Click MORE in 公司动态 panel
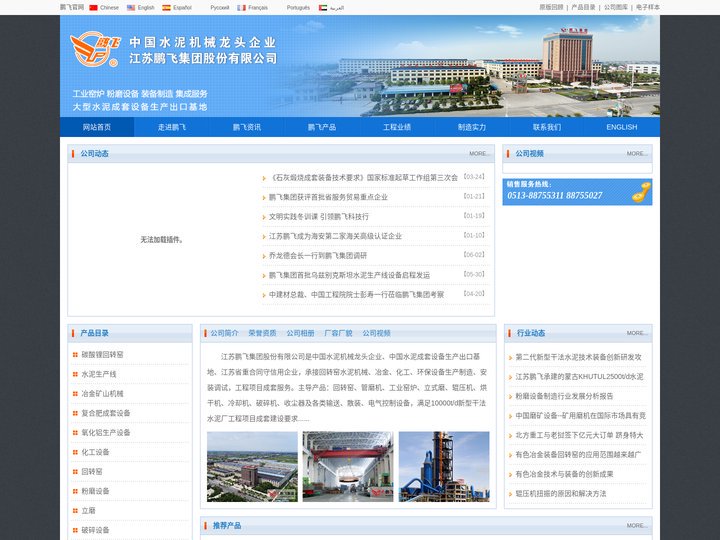The height and width of the screenshot is (540, 720). pos(479,154)
